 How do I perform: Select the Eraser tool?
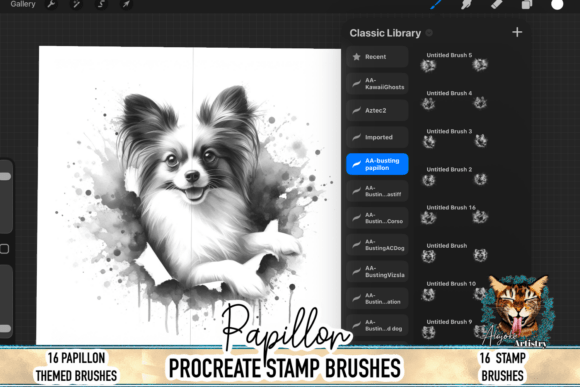coord(497,4)
